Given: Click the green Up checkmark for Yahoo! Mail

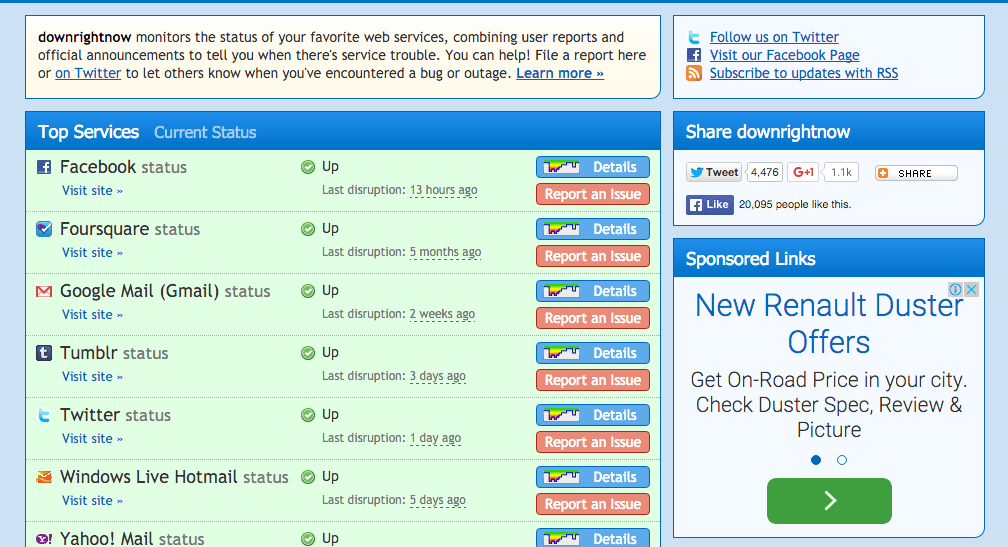Looking at the screenshot, I should click(x=308, y=539).
